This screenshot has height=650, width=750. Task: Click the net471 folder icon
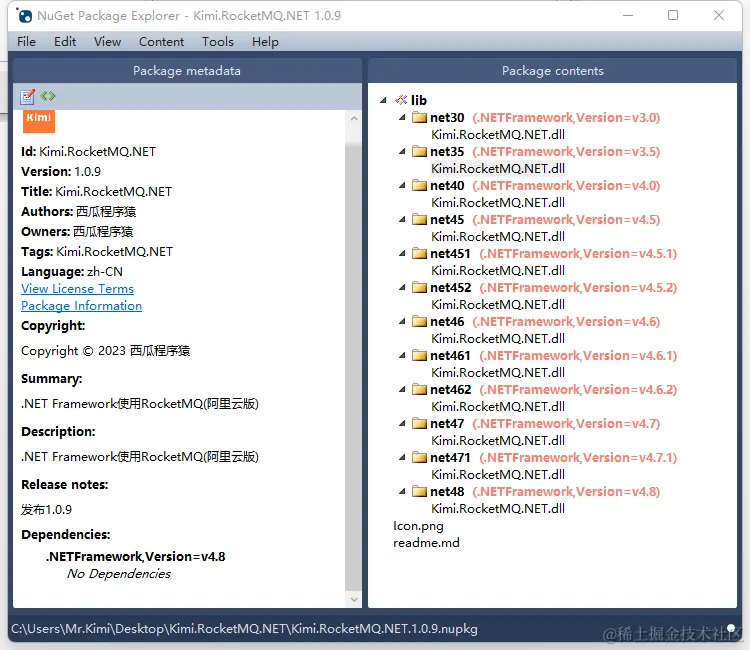click(419, 457)
